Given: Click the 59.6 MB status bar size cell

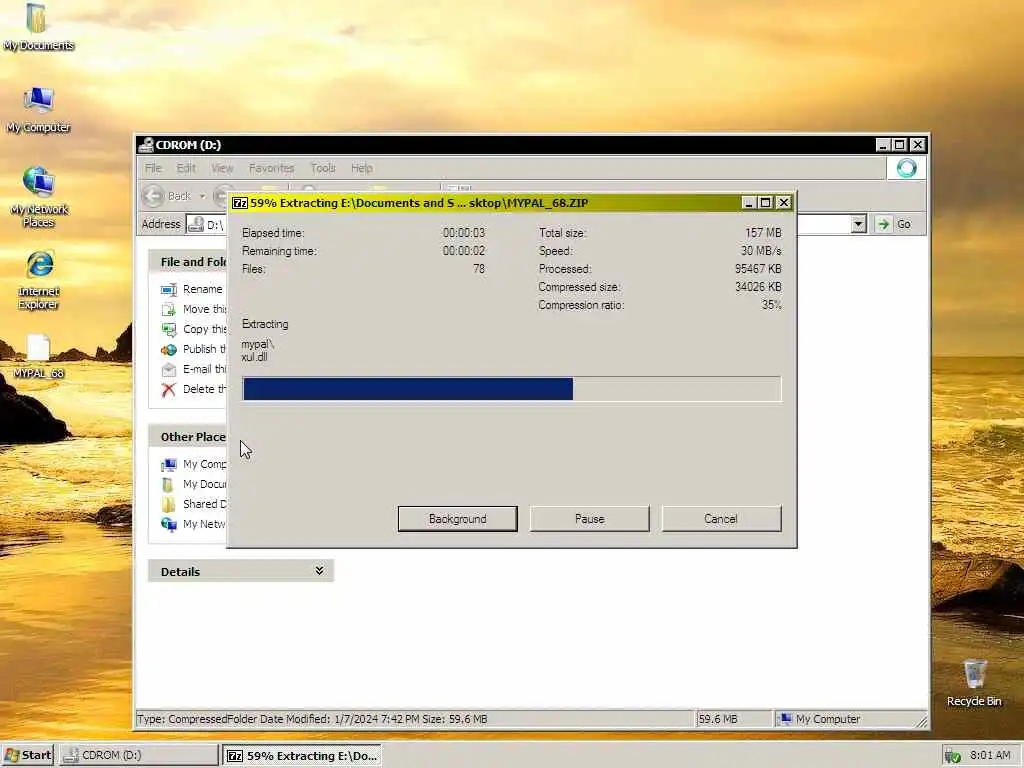Looking at the screenshot, I should 733,719.
